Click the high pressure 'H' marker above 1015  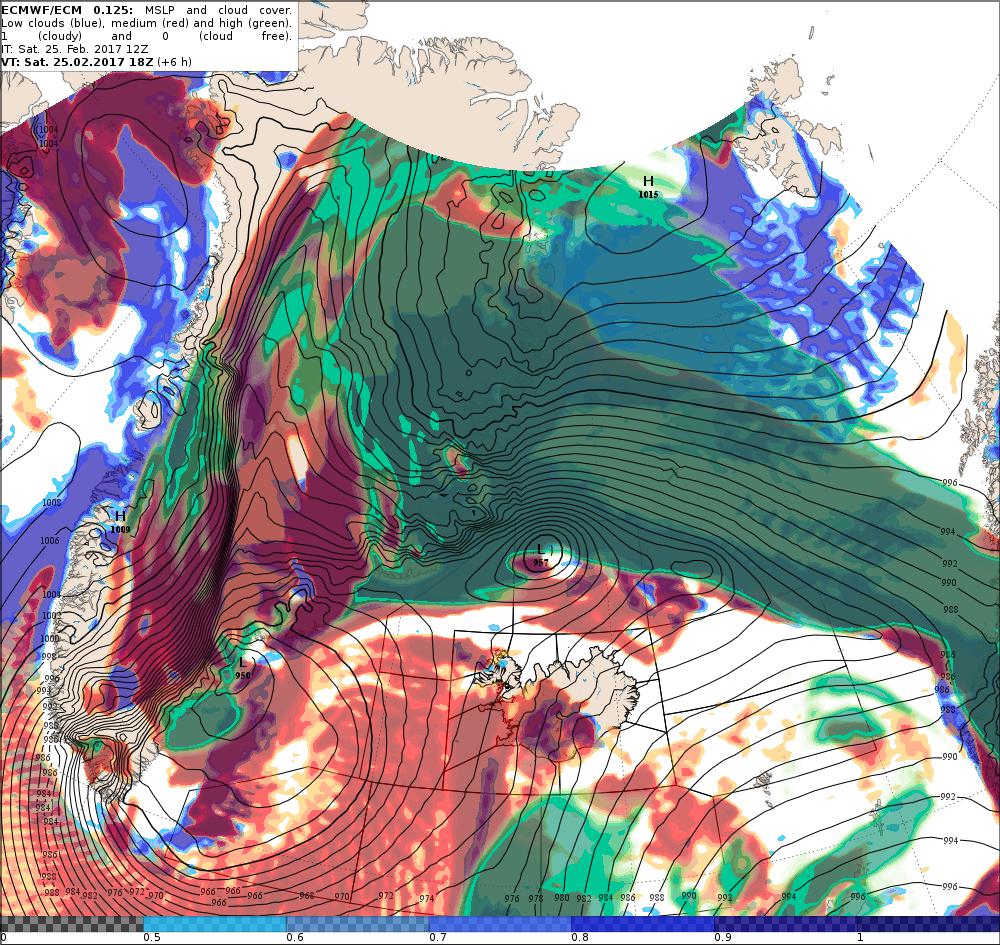[648, 181]
